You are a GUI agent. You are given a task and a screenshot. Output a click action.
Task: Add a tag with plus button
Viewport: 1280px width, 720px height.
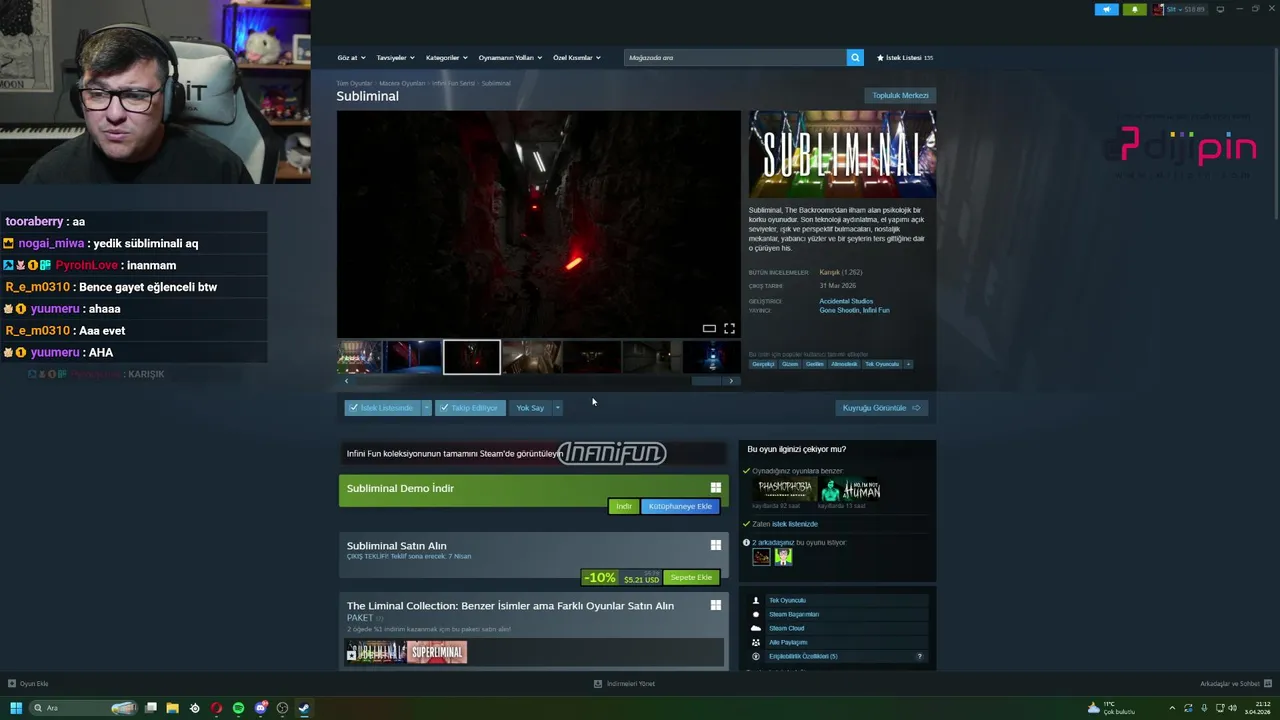[908, 364]
